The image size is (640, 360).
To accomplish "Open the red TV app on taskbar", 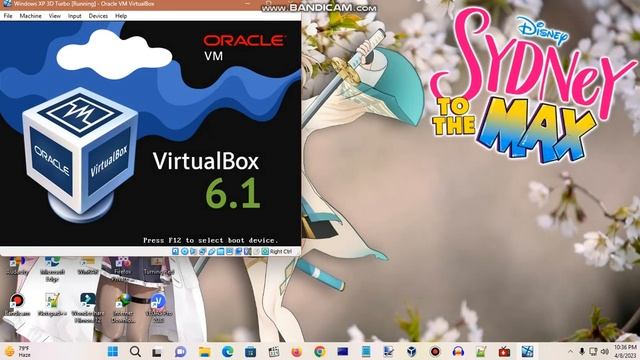I will [504, 351].
